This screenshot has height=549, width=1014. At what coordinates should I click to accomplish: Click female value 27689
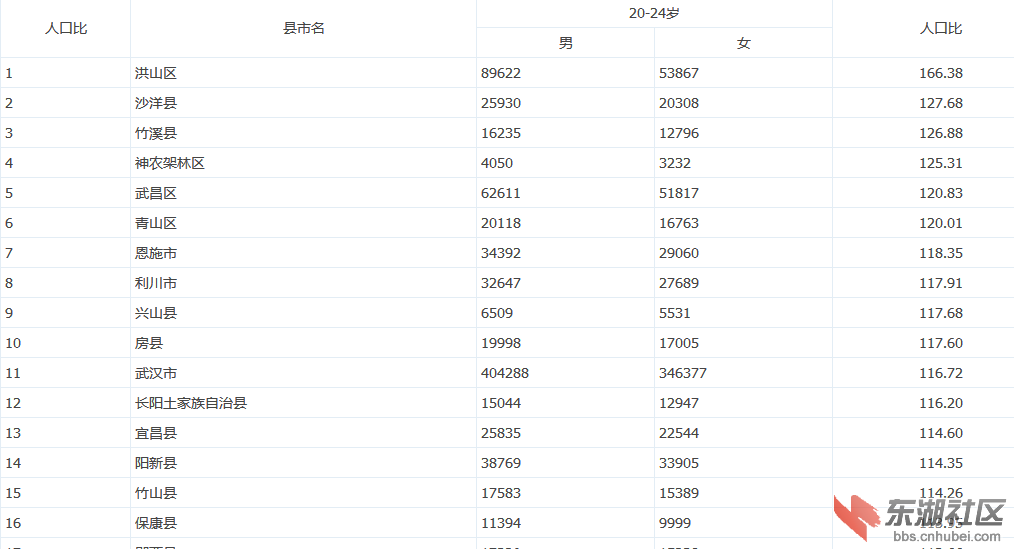coord(678,283)
